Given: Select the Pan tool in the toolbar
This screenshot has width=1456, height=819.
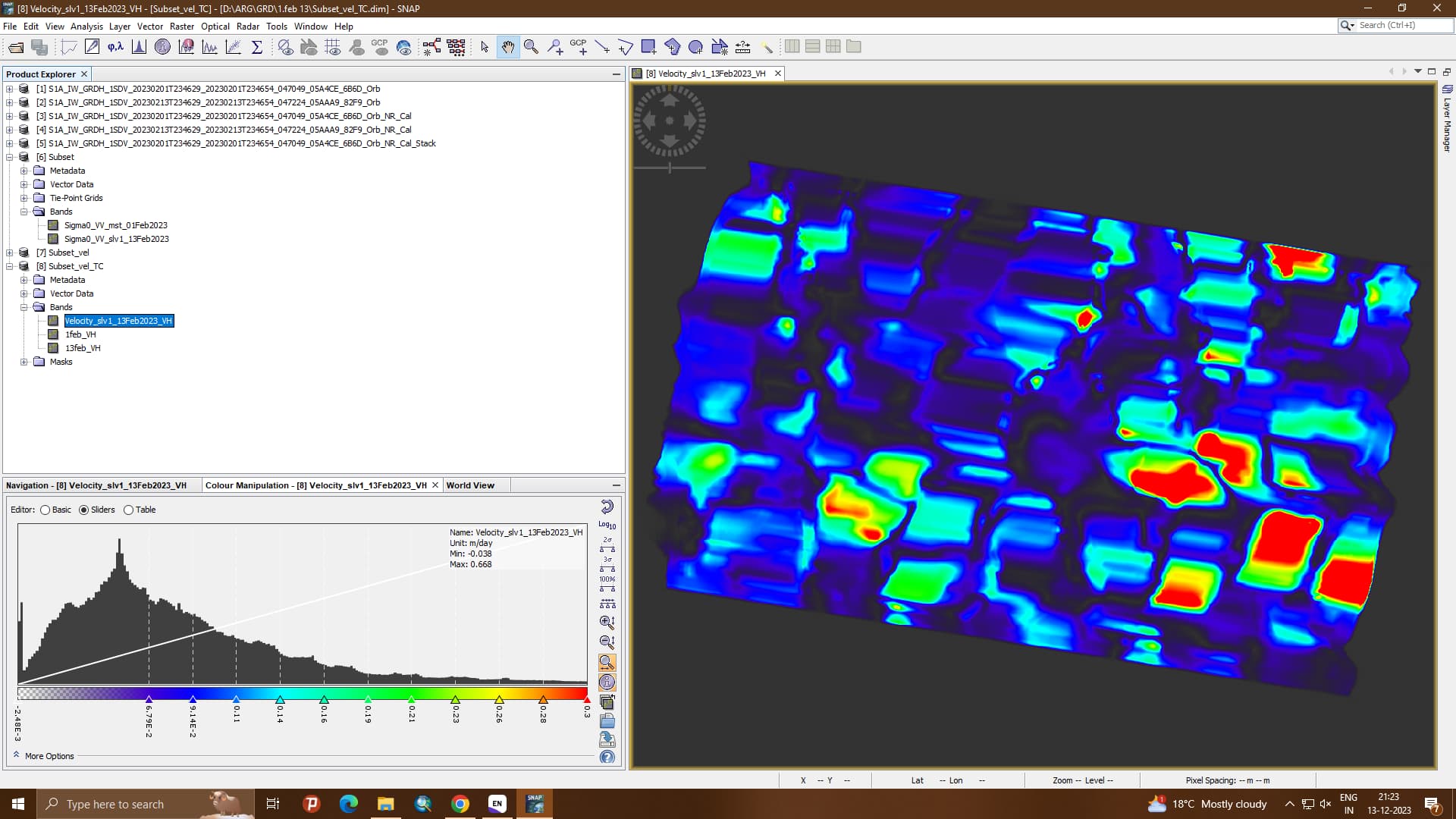Looking at the screenshot, I should (x=507, y=46).
